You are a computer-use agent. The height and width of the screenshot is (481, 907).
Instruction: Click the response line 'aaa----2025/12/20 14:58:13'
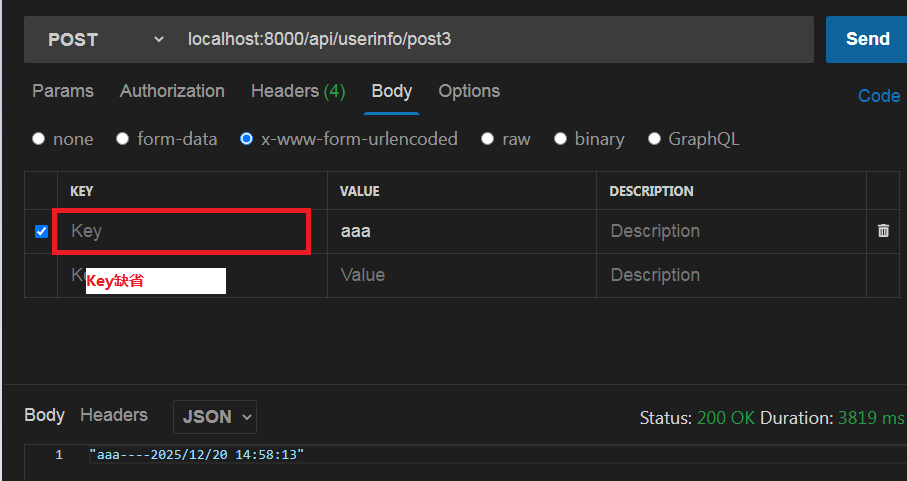click(x=197, y=455)
